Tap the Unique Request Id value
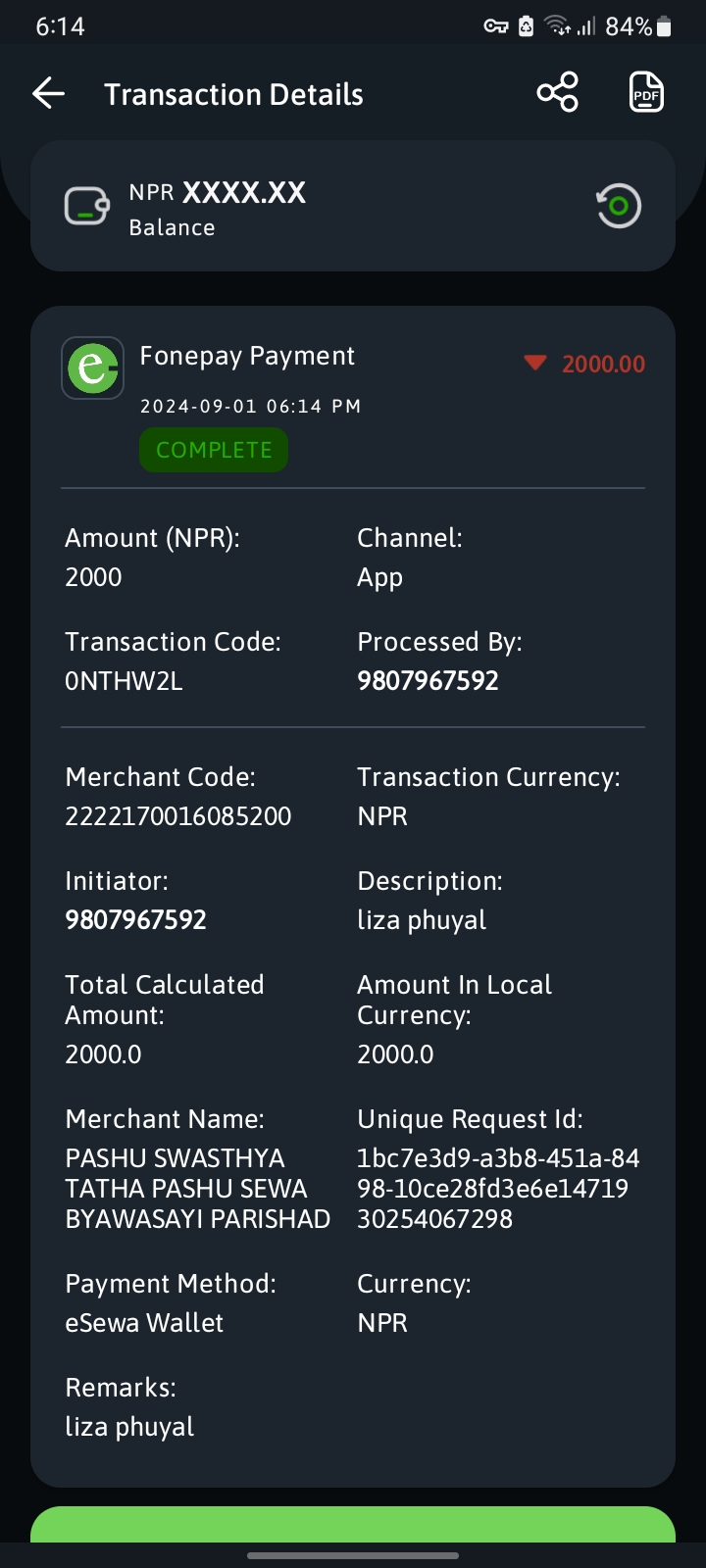The image size is (706, 1568). [498, 1189]
